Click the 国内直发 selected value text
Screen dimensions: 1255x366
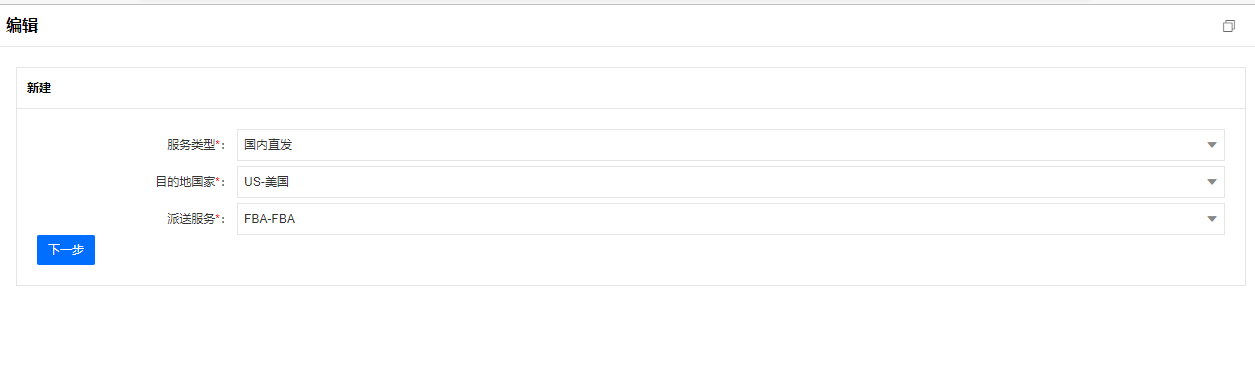(268, 145)
